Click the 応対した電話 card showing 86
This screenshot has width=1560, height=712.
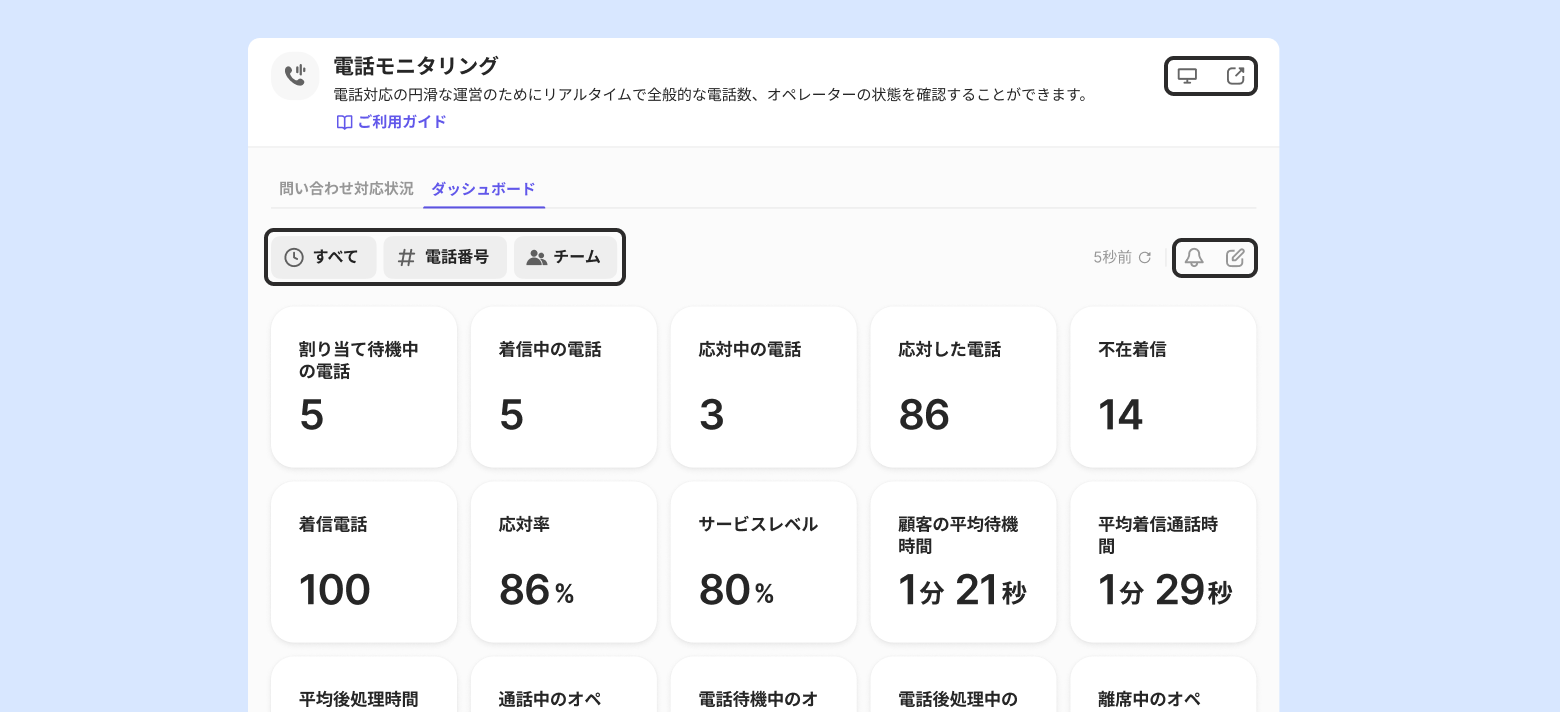[964, 387]
